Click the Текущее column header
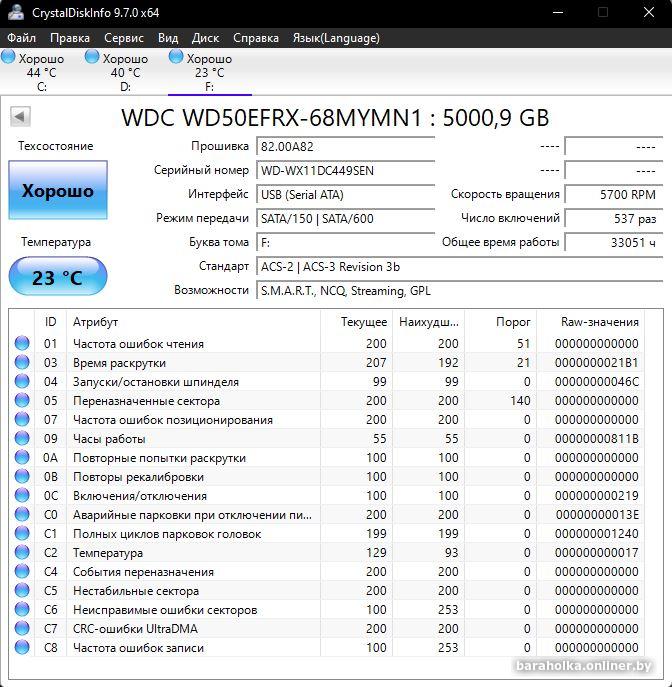Viewport: 672px width, 687px height. 357,322
